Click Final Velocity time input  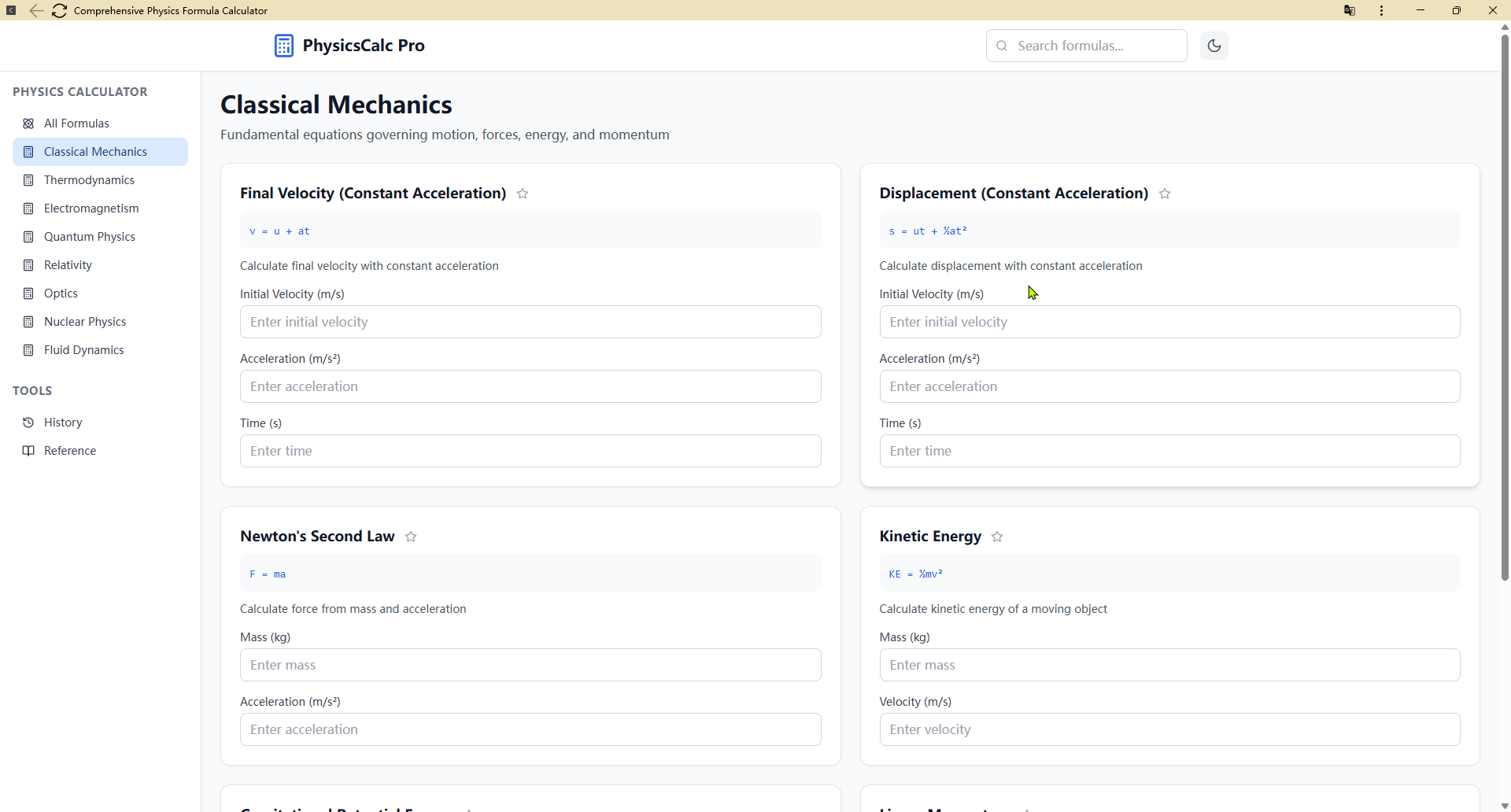(x=530, y=451)
